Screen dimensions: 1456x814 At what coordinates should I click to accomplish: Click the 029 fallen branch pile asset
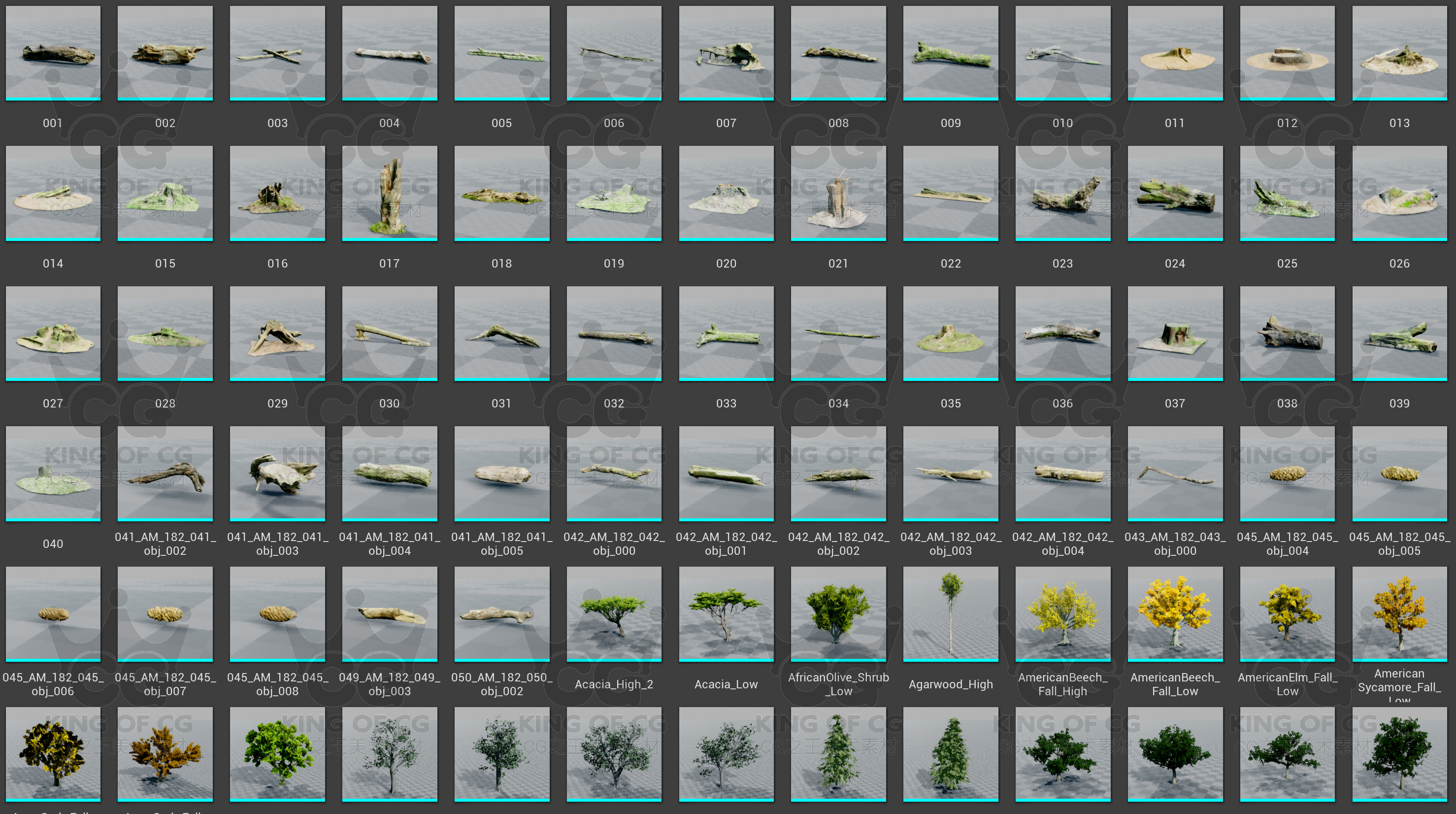click(277, 334)
